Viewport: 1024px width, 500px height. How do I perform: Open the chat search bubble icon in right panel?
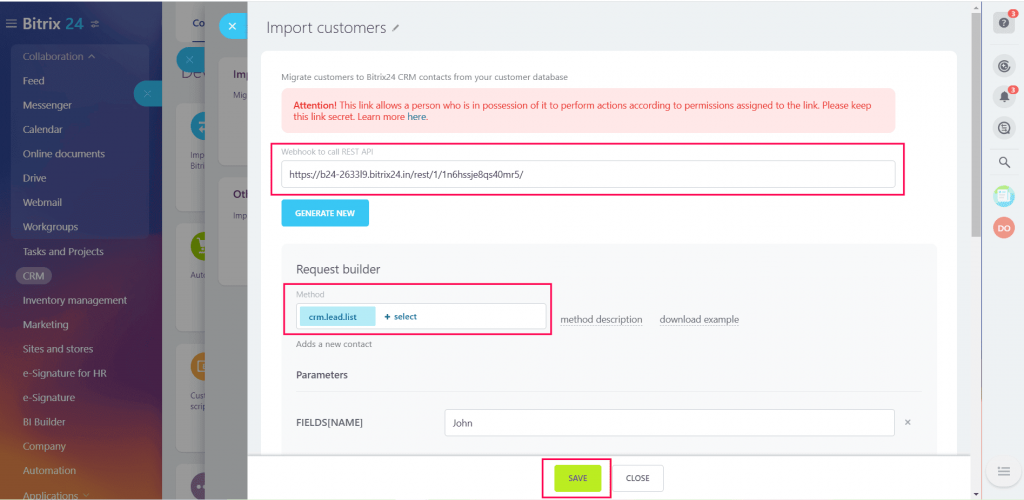pyautogui.click(x=1004, y=128)
